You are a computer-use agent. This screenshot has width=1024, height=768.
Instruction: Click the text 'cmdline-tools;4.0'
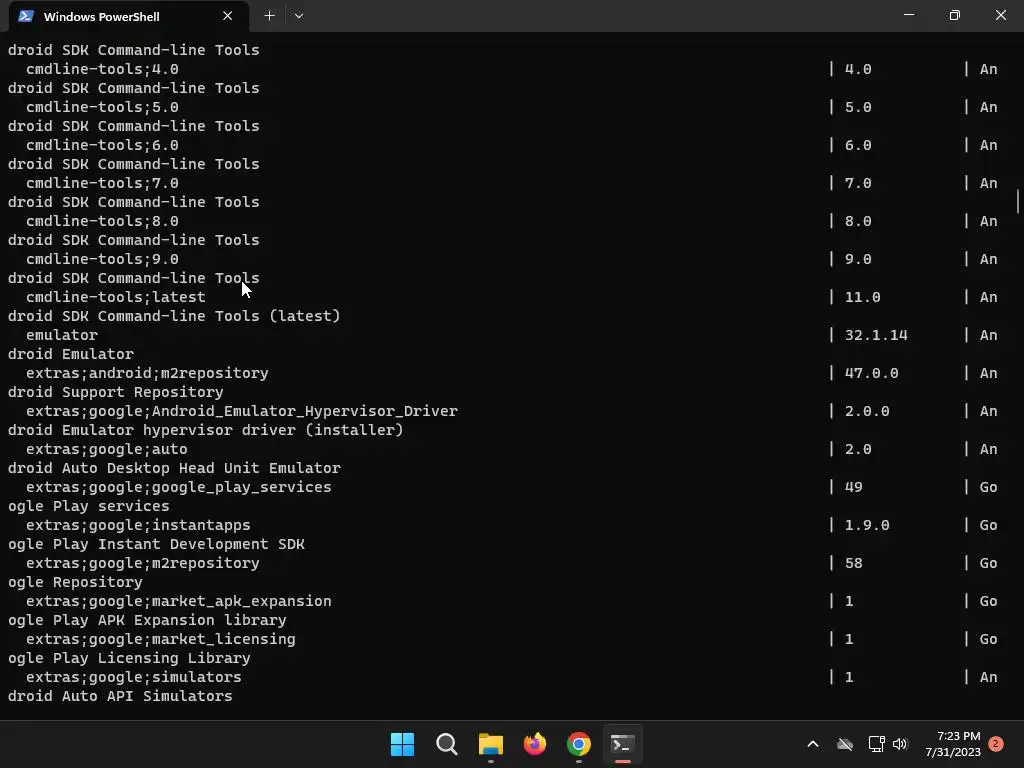103,69
